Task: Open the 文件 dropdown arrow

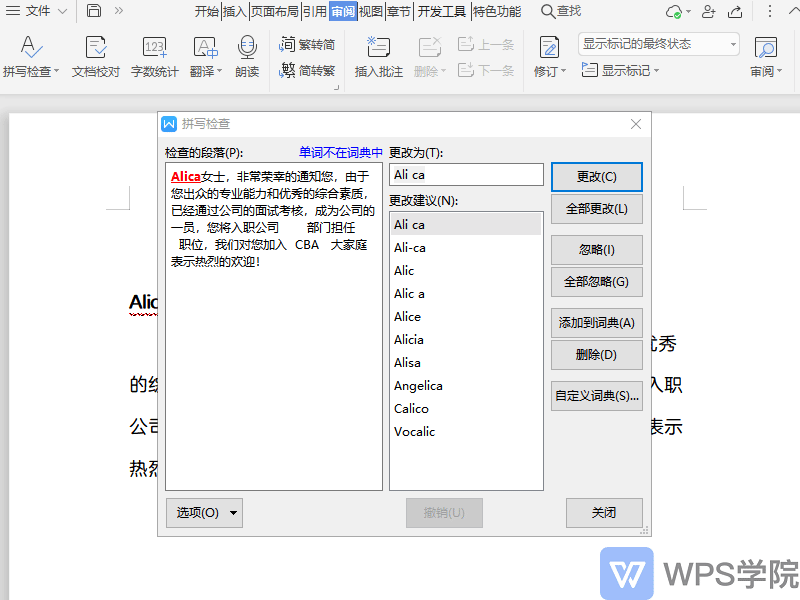Action: pyautogui.click(x=62, y=11)
